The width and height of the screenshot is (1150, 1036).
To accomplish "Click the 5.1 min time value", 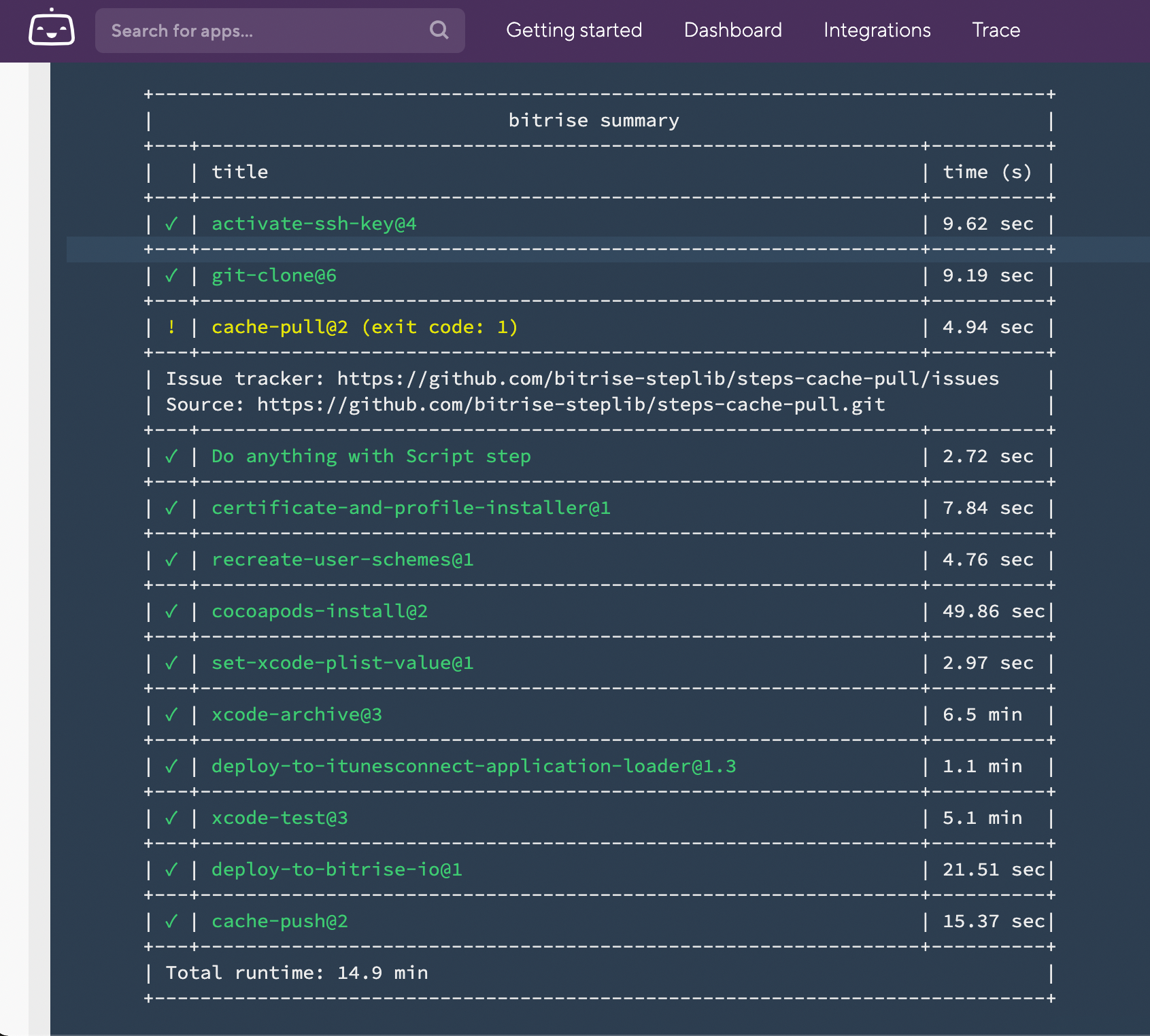I will [x=982, y=818].
